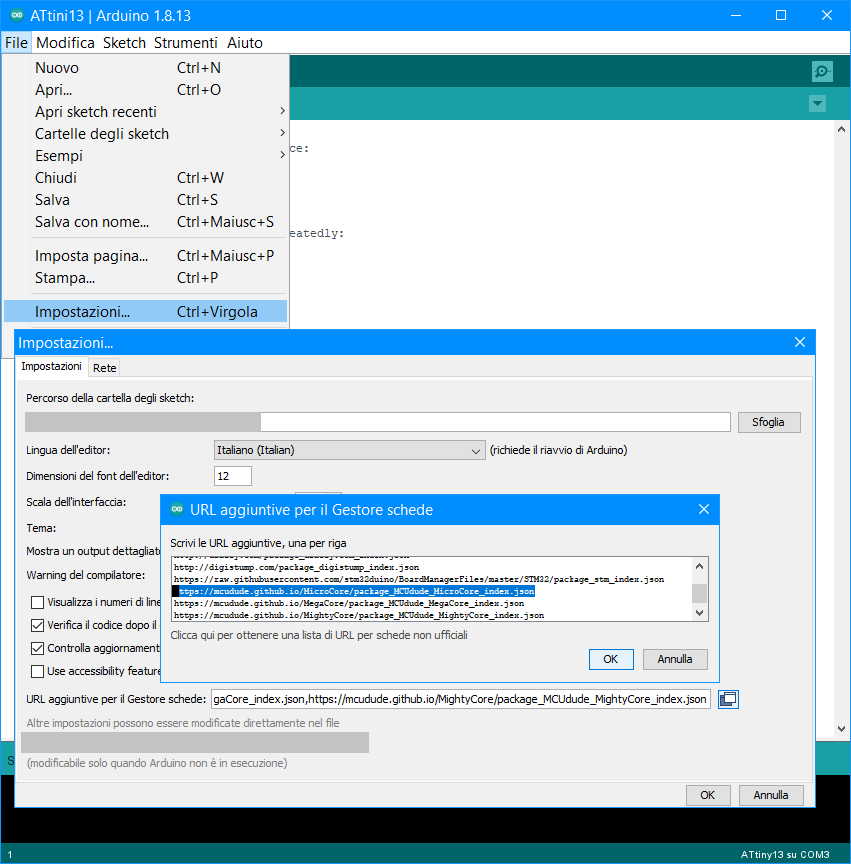Click Sfoglia to browse sketch folder

coord(768,422)
